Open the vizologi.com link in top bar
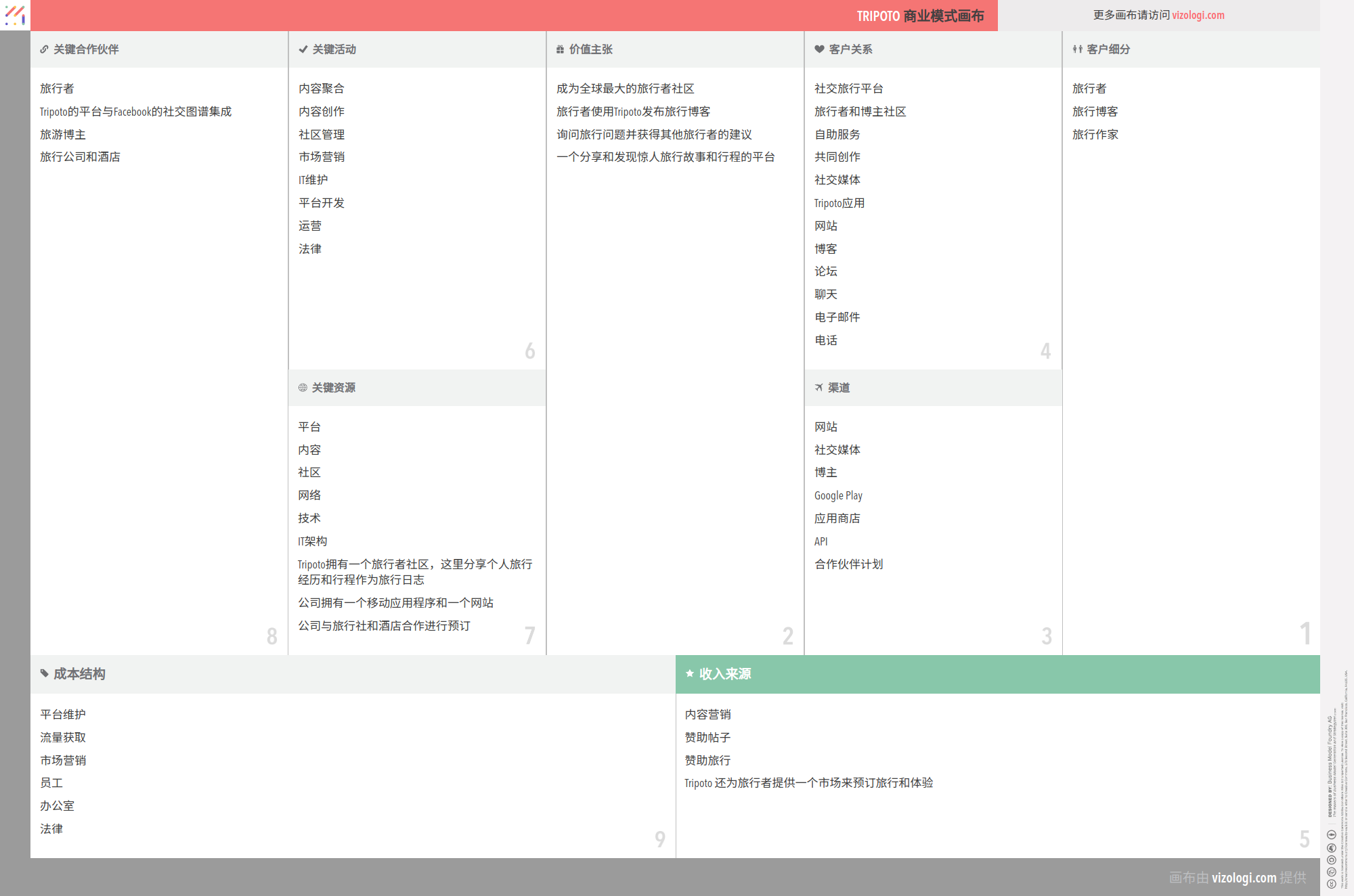The height and width of the screenshot is (896, 1354). [x=1198, y=15]
